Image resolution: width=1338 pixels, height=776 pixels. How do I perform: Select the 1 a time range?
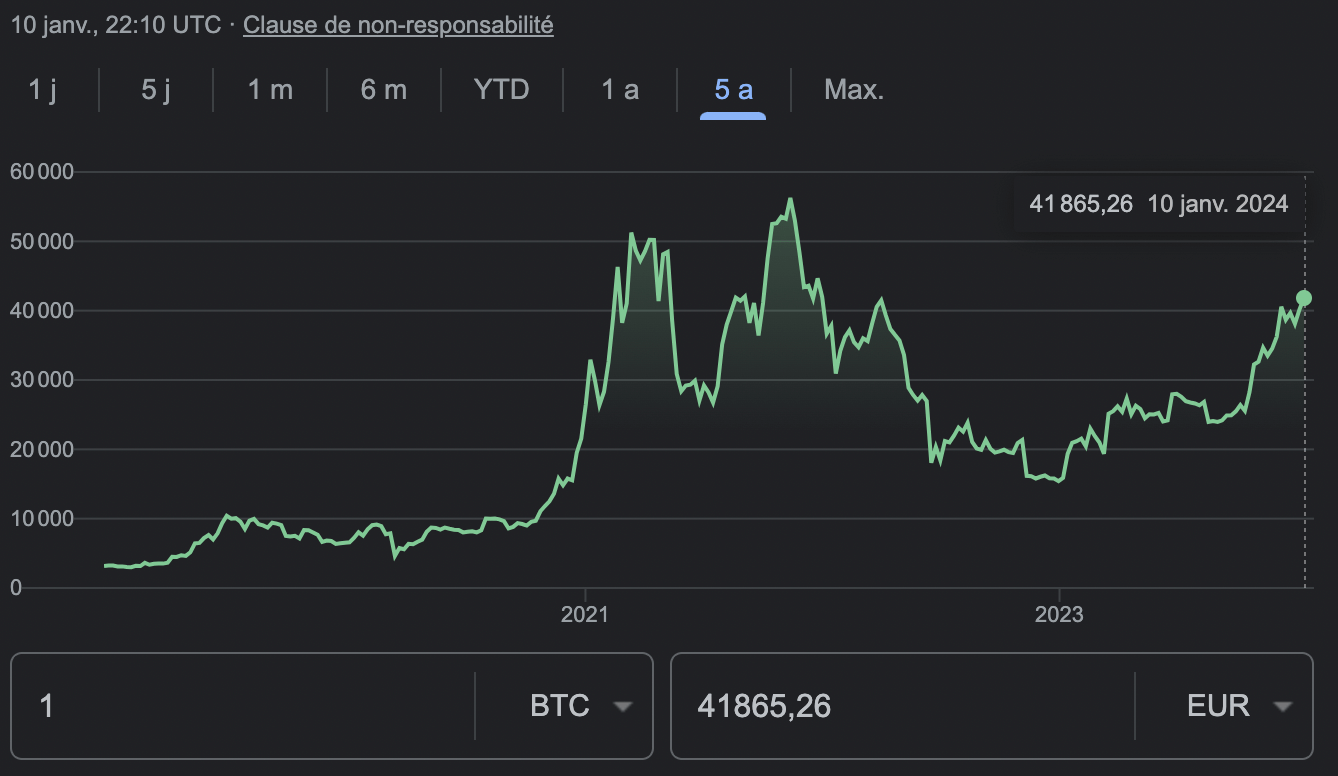[617, 90]
